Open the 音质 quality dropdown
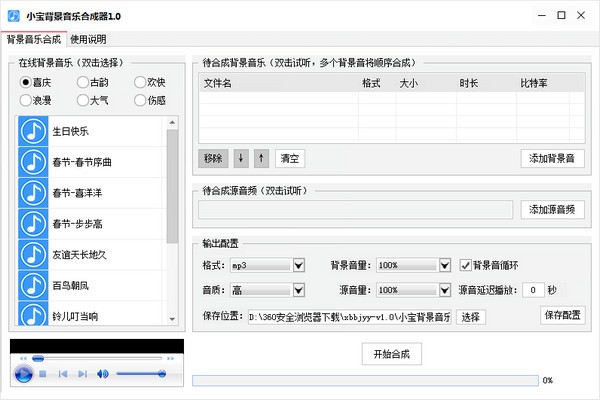The image size is (600, 400). (298, 290)
